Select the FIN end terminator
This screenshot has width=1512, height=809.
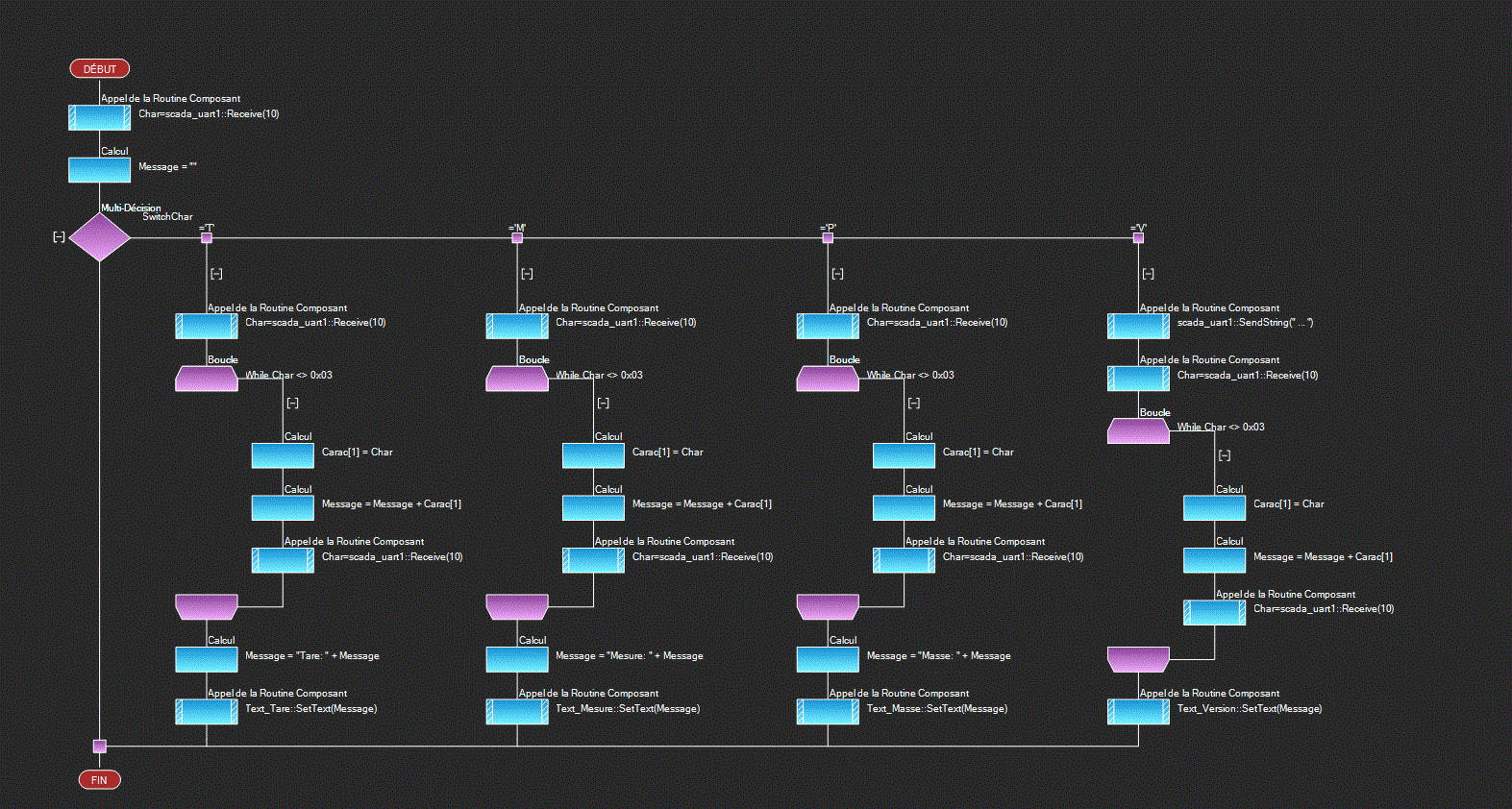click(x=99, y=779)
